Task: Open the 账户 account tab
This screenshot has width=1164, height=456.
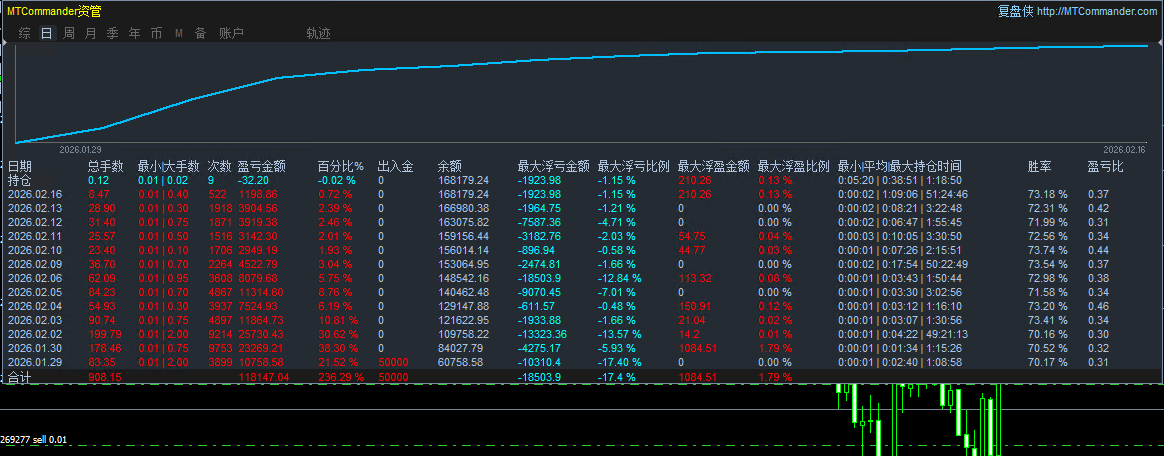Action: (231, 33)
